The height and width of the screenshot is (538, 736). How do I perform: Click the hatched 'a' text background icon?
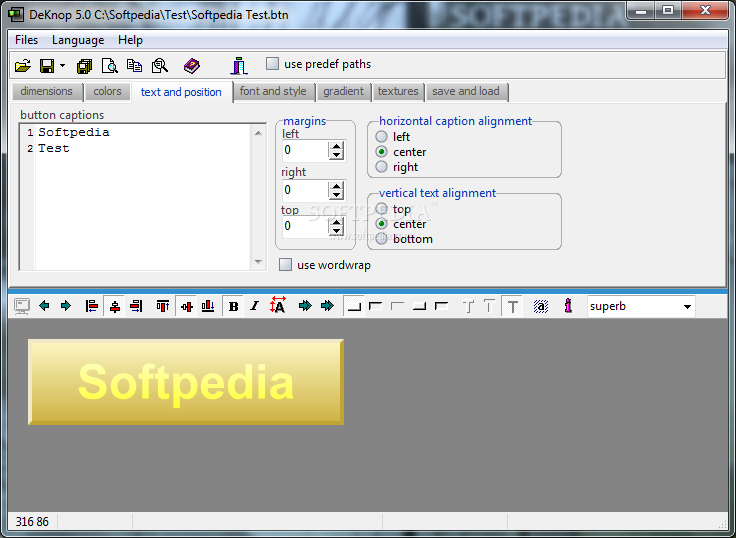[x=541, y=307]
